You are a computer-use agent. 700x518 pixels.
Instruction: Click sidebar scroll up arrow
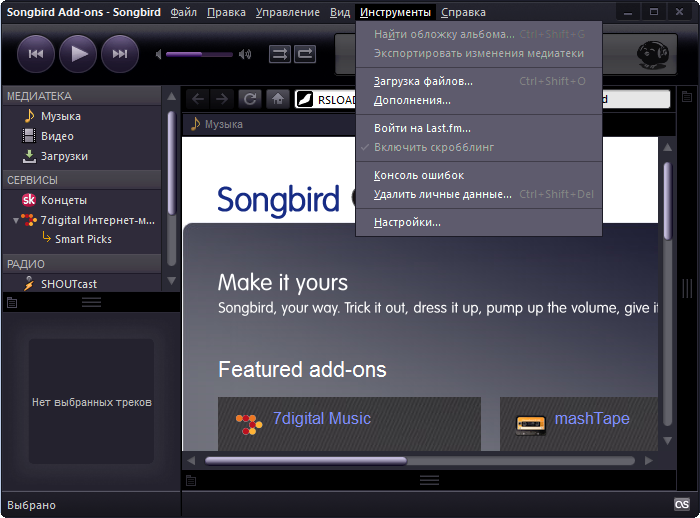coord(171,96)
